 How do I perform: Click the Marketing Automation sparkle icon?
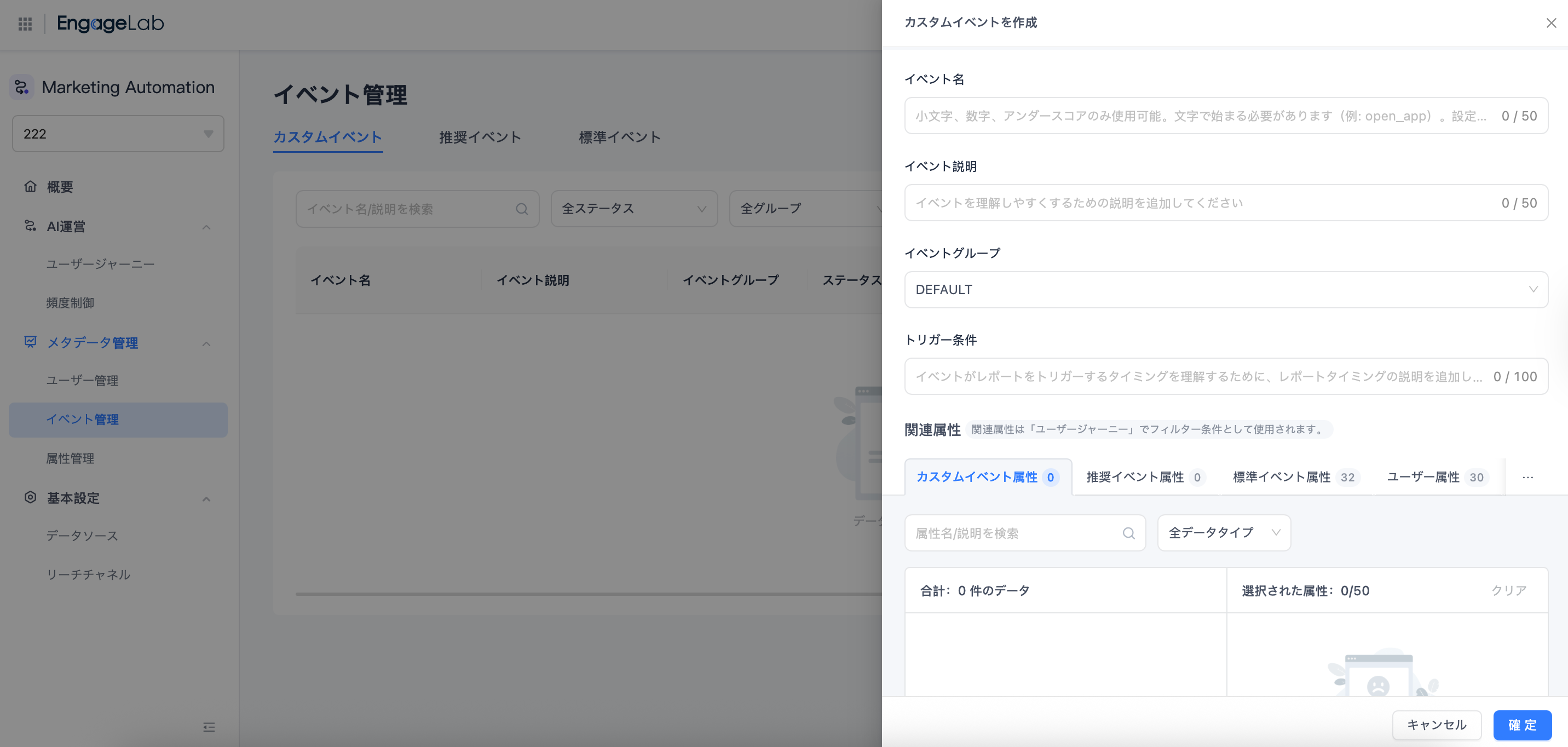21,87
